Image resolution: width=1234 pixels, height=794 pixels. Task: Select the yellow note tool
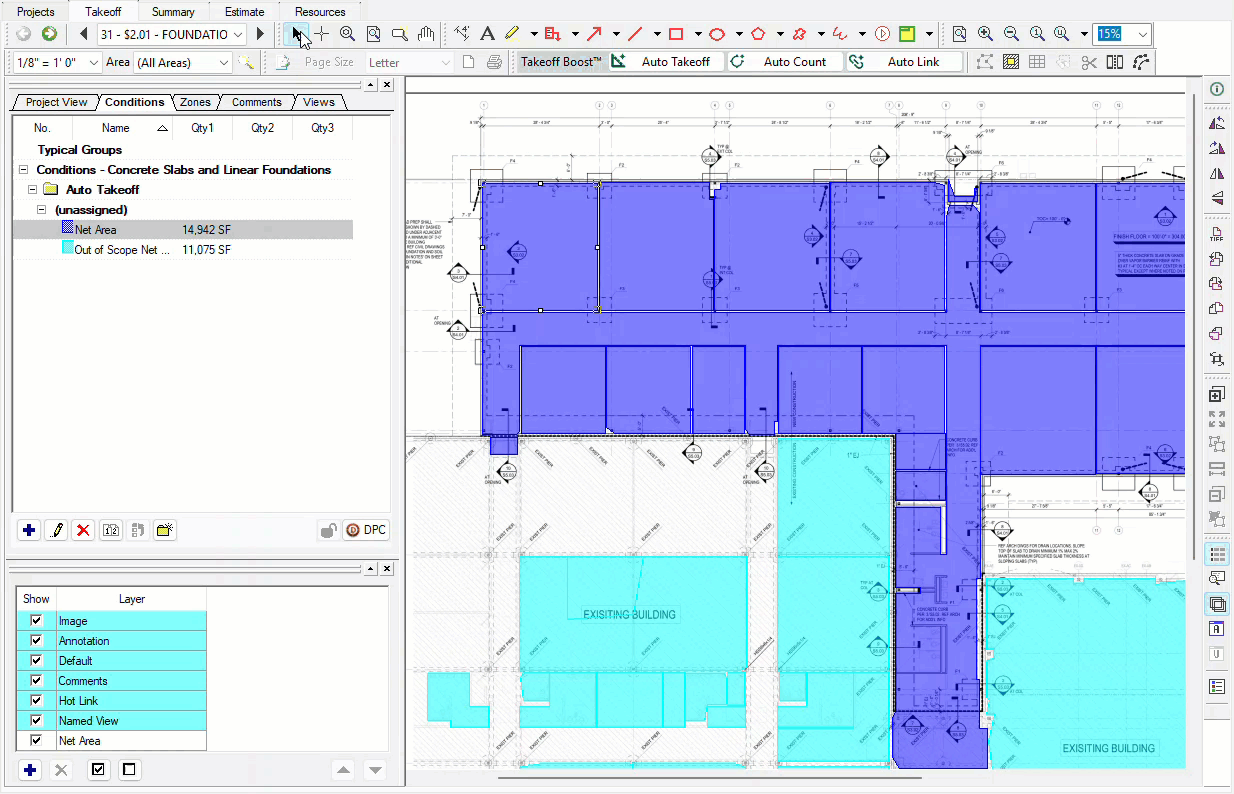[907, 34]
